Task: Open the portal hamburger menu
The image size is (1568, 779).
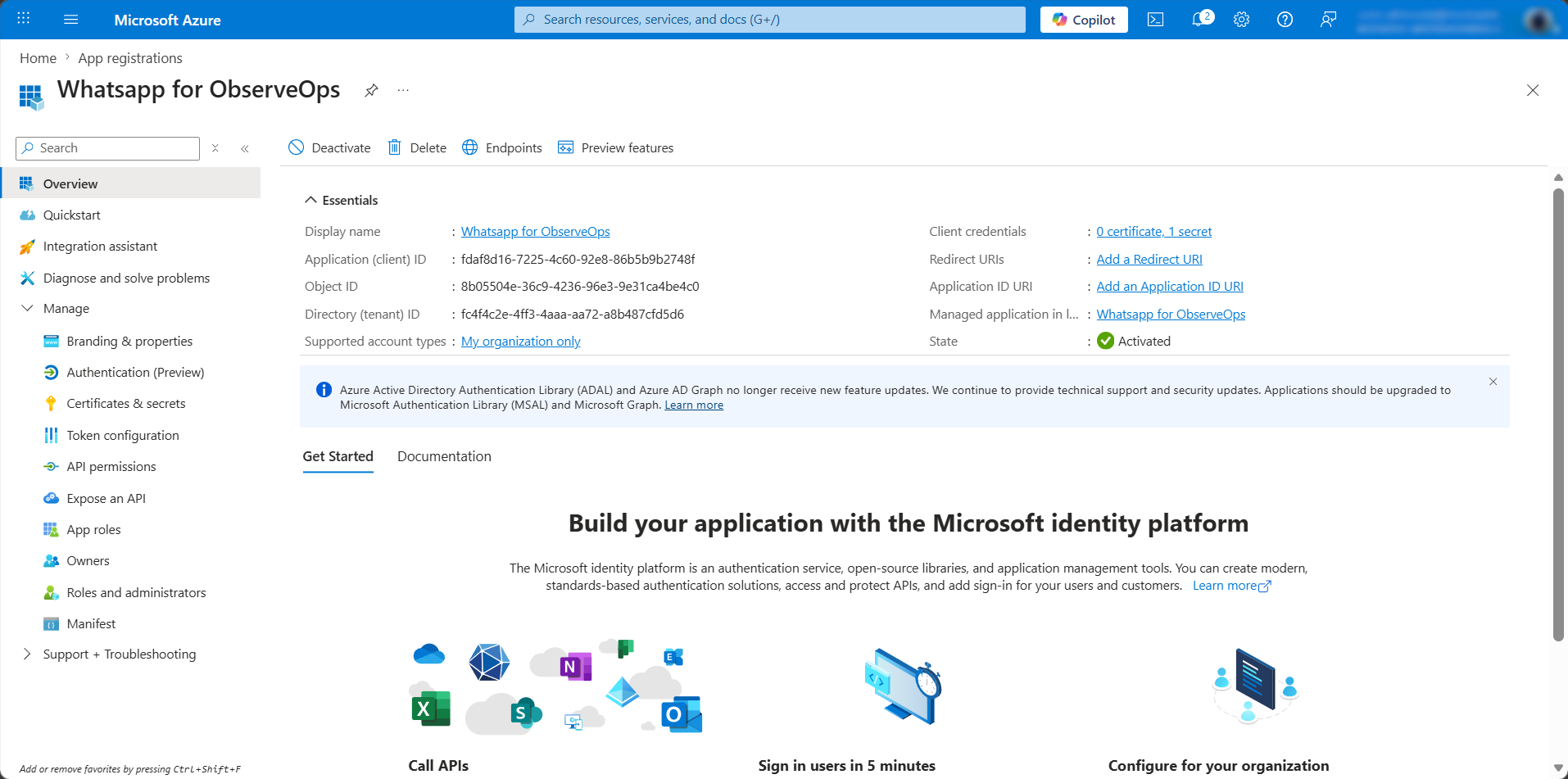Action: click(71, 20)
